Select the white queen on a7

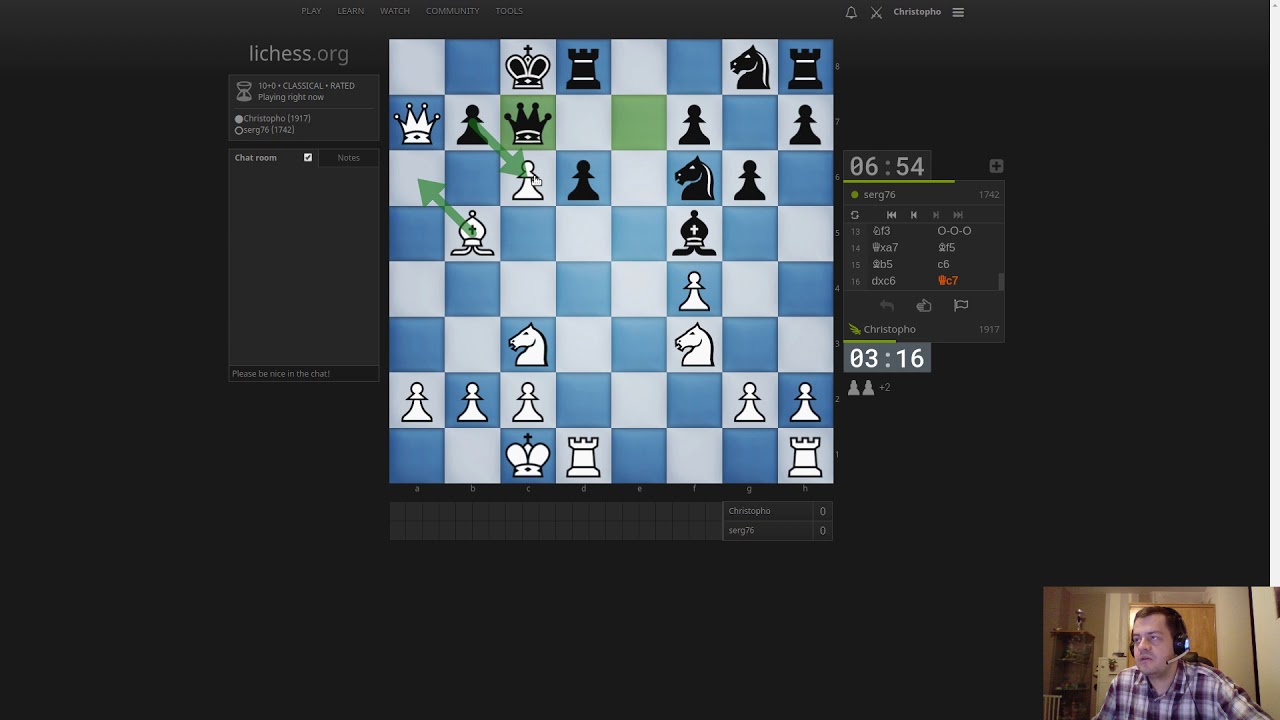[x=417, y=123]
